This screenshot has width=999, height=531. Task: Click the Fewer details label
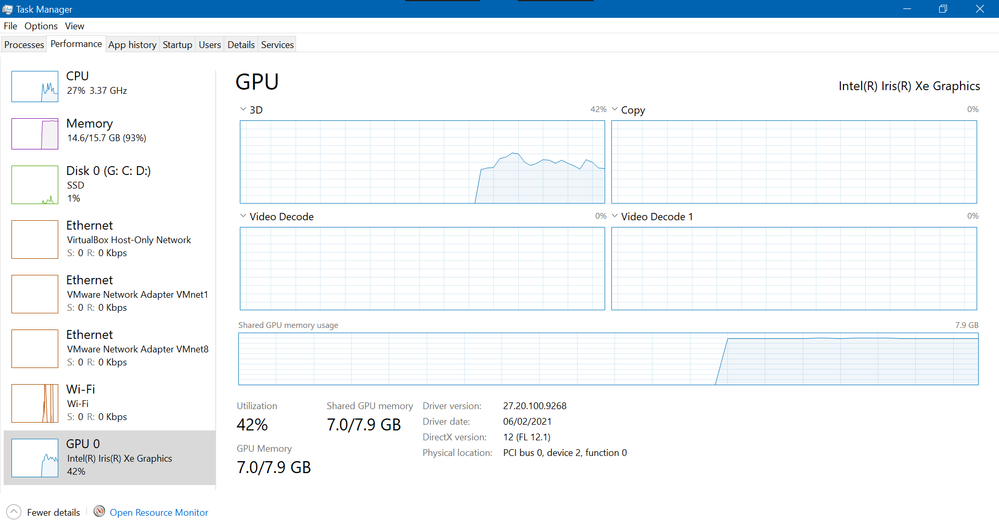pyautogui.click(x=54, y=513)
